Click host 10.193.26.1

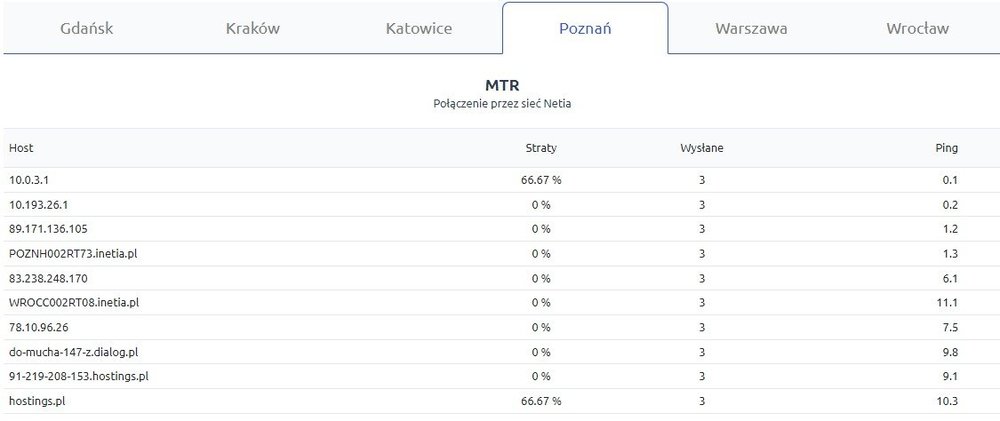(36, 204)
